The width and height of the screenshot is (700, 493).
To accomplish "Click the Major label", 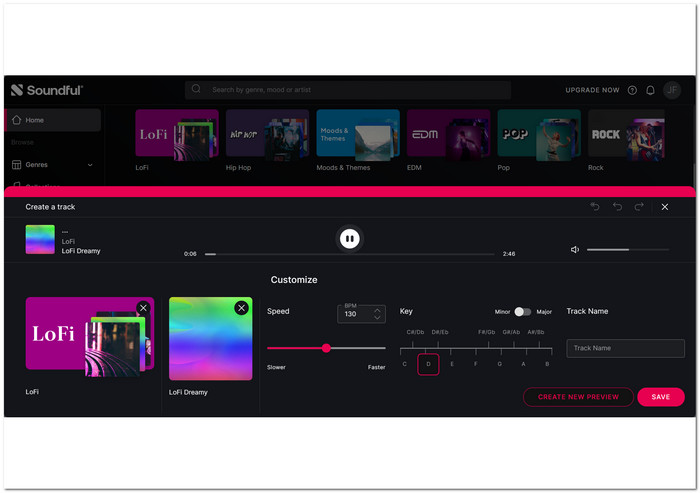I will point(544,312).
